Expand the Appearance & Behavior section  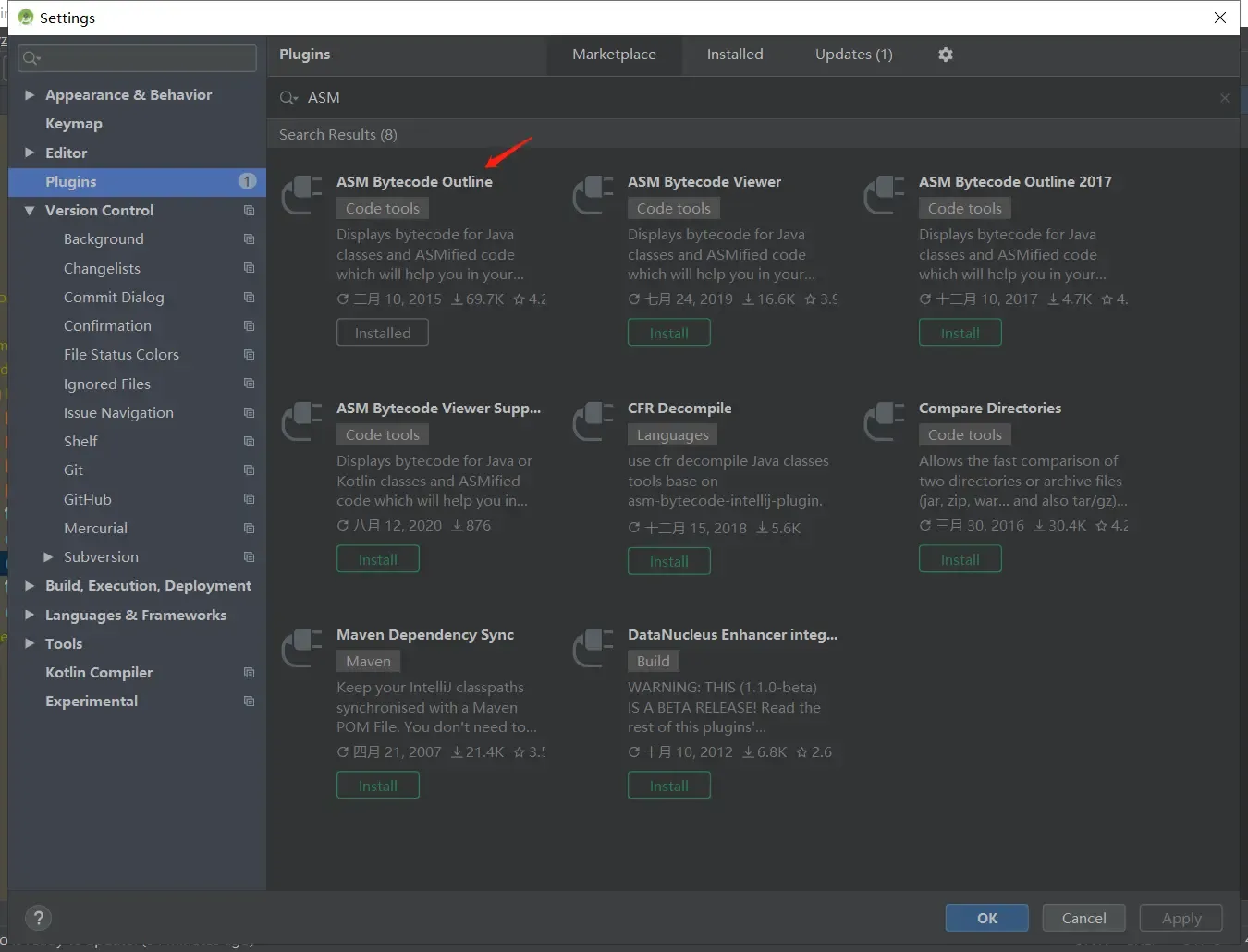pyautogui.click(x=30, y=95)
